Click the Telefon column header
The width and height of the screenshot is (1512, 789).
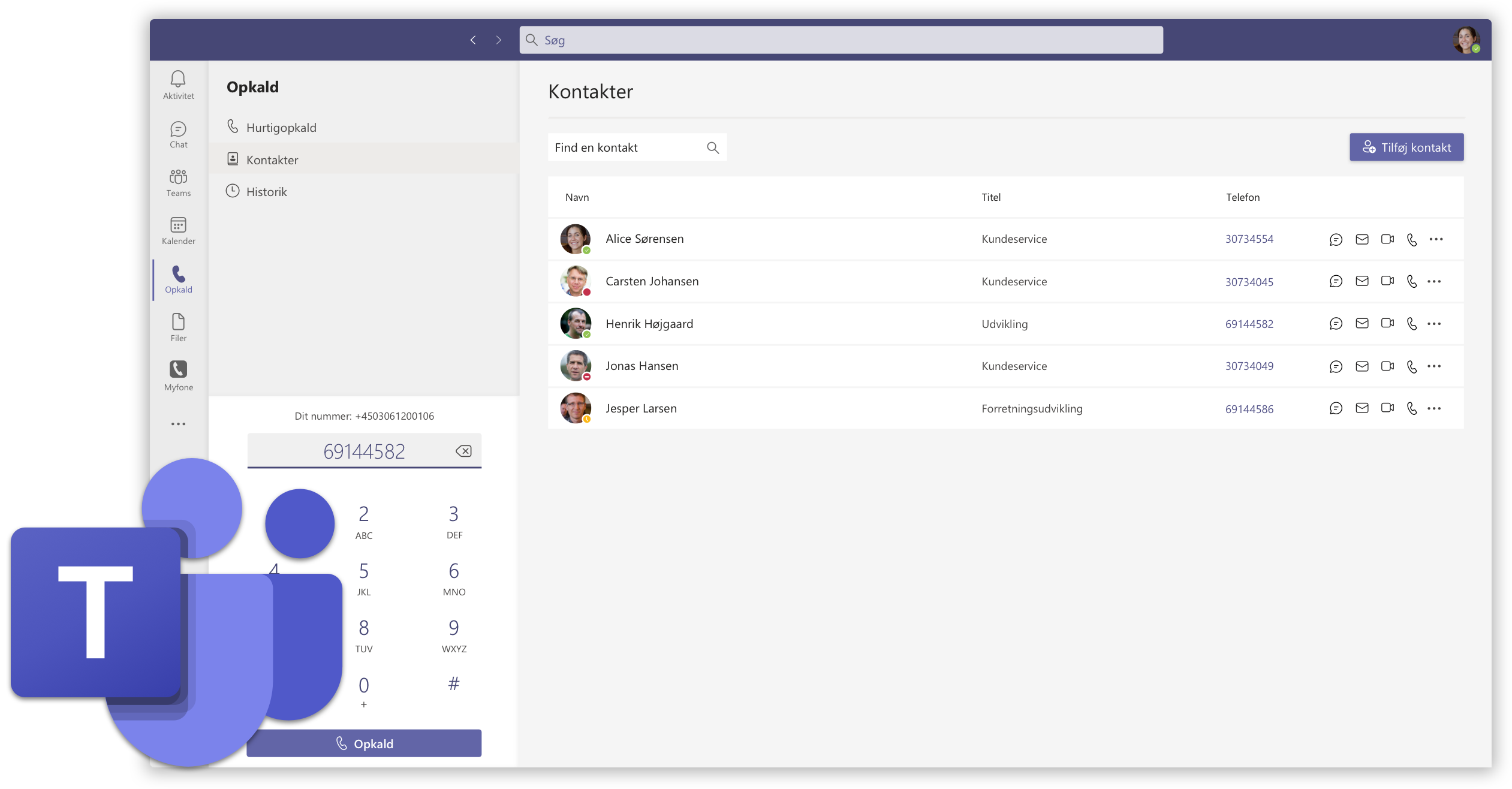(x=1242, y=197)
